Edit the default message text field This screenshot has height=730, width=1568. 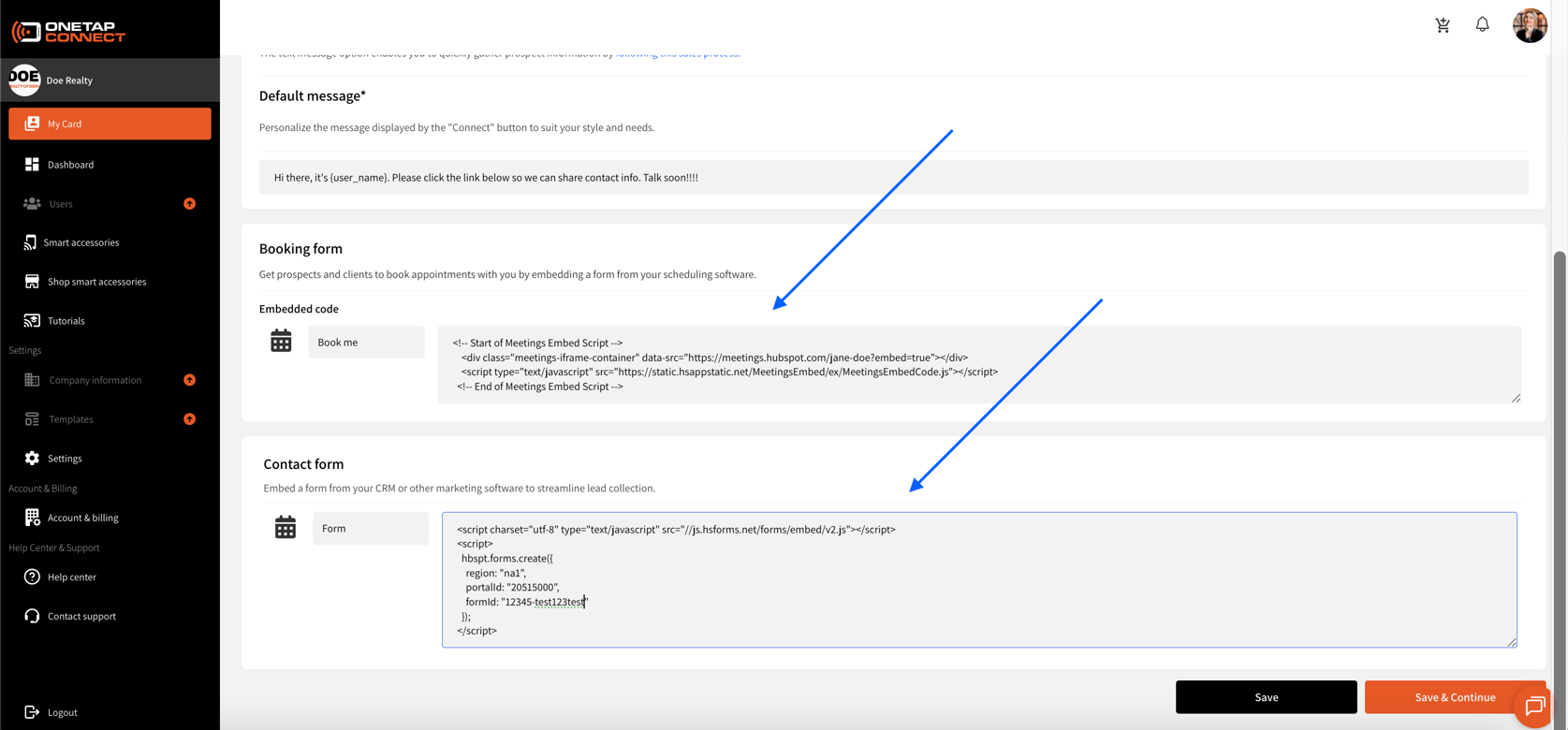[893, 177]
